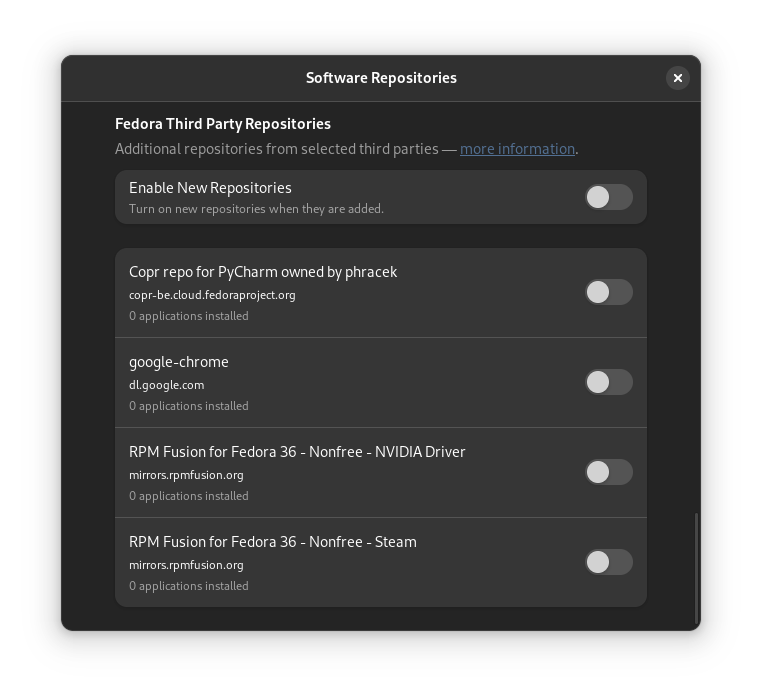Screen dimensions: 762x698
Task: Click the RPM Fusion NVIDIA Driver title
Action: click(297, 452)
